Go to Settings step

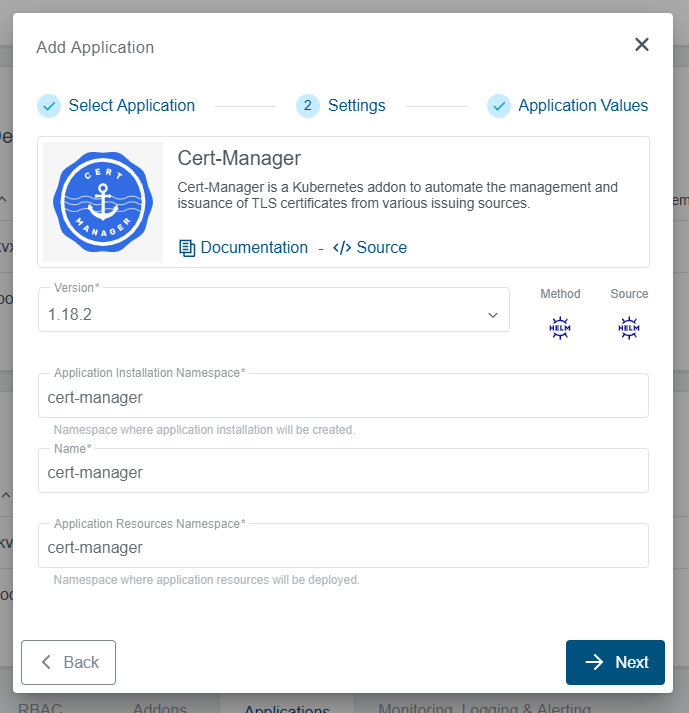click(x=357, y=105)
